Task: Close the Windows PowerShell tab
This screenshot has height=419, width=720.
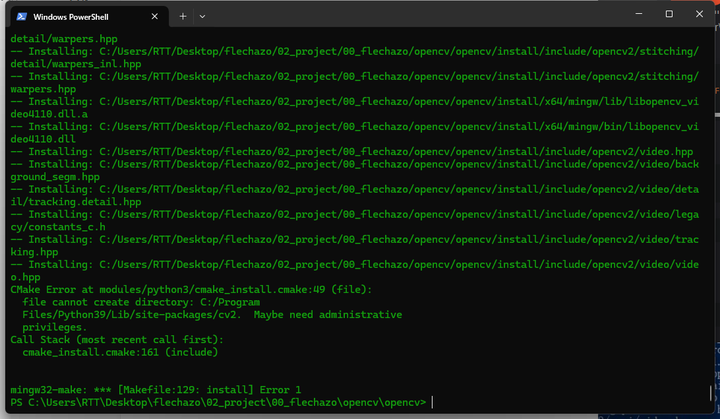Action: (x=155, y=17)
